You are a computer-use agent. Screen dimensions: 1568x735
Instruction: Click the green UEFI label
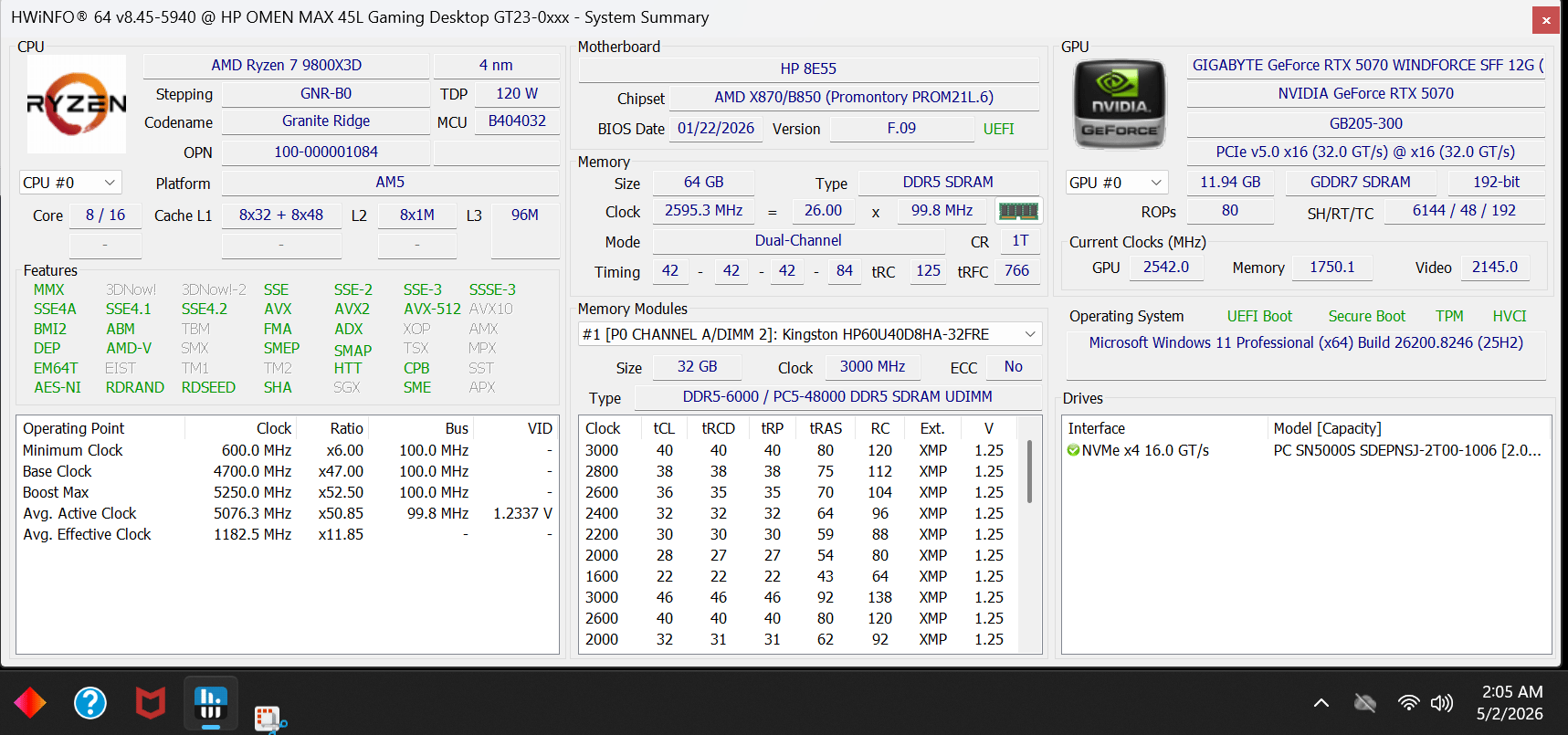coord(998,130)
